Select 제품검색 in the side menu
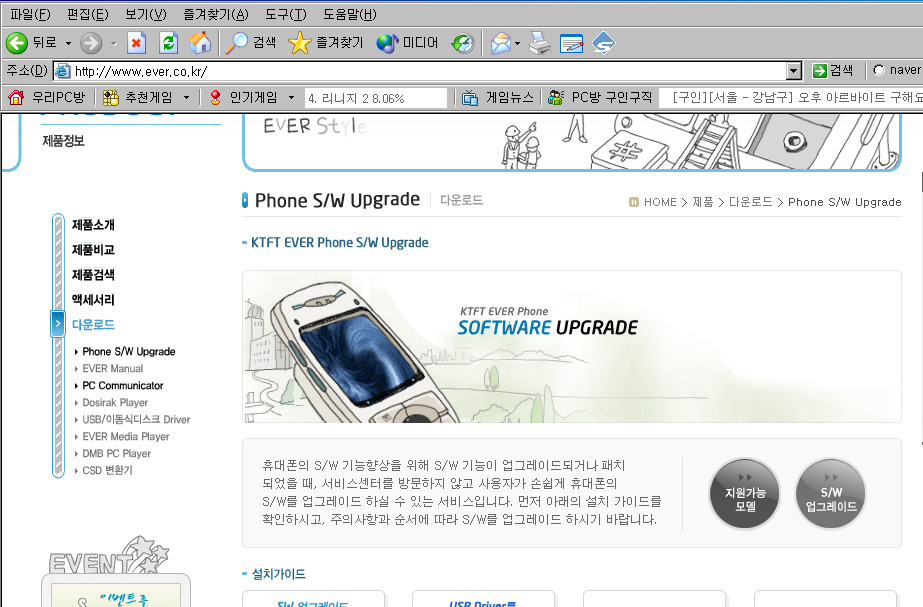Viewport: 923px width, 607px height. click(x=93, y=275)
